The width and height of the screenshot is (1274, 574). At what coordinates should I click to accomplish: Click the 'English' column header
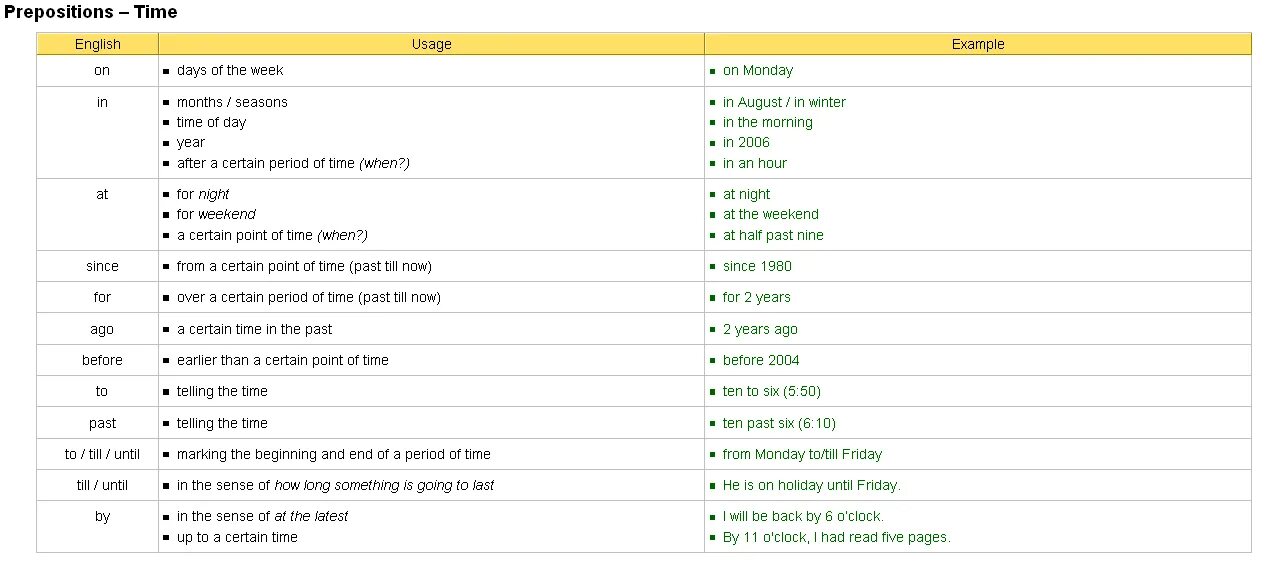pos(98,44)
